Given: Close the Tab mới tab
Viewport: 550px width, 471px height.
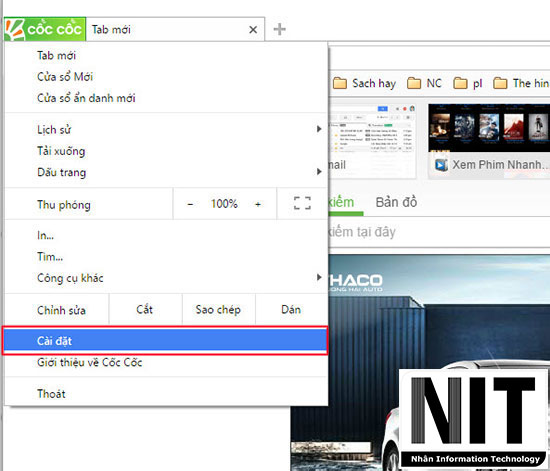Looking at the screenshot, I should point(253,30).
